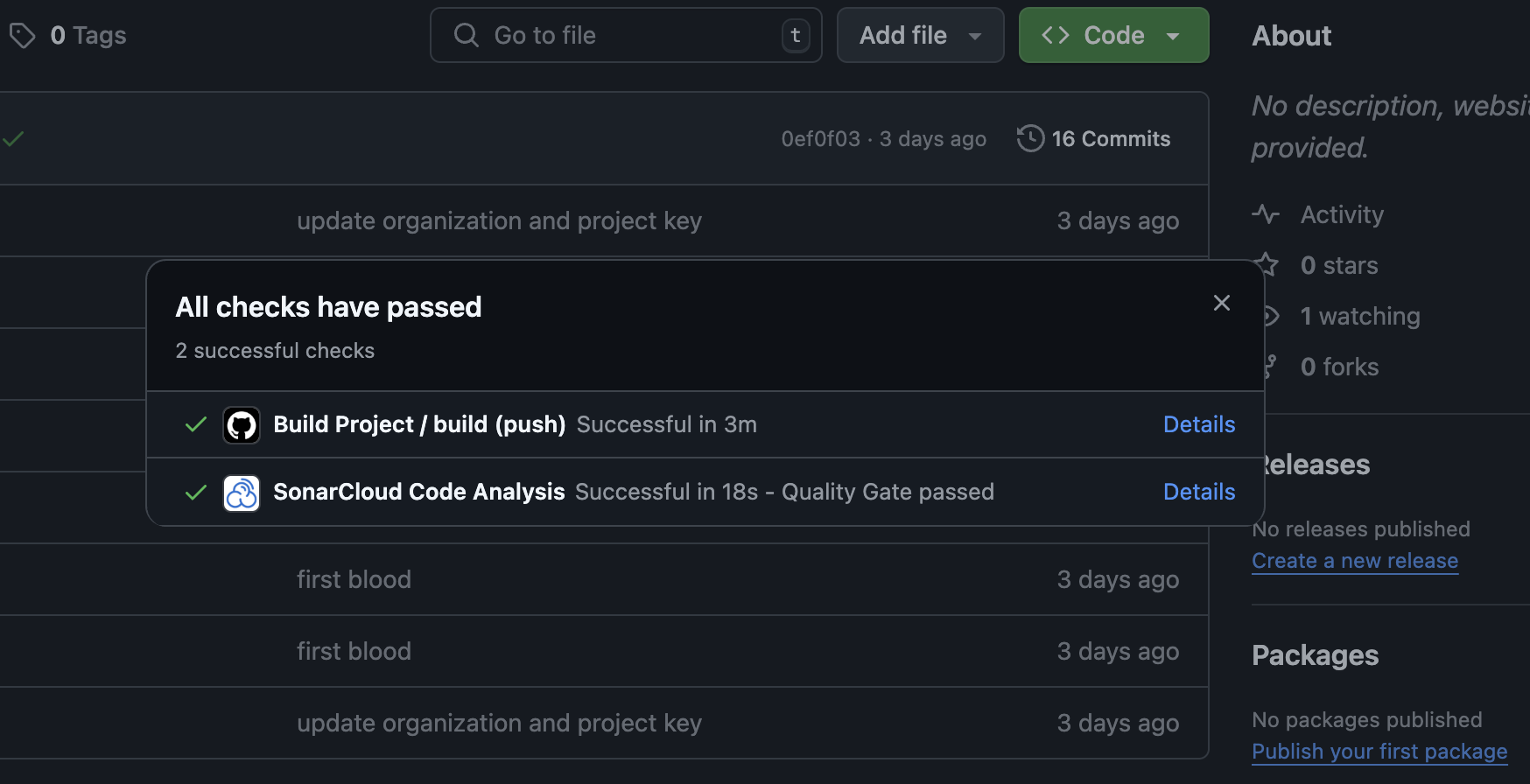Open the 0 stars link

pos(1339,265)
